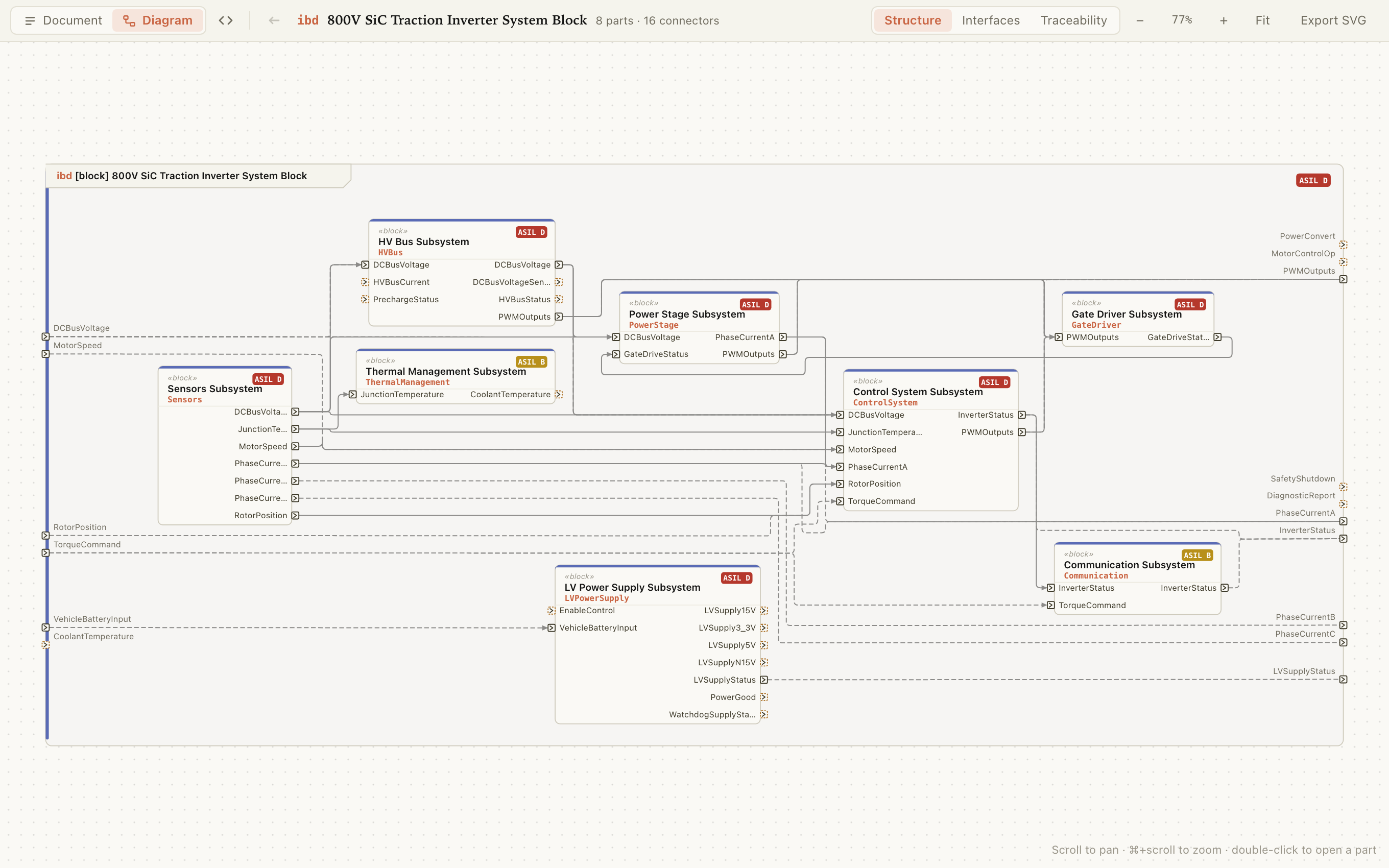Click PrechargeStatus port icon on HV Bus

pyautogui.click(x=365, y=299)
